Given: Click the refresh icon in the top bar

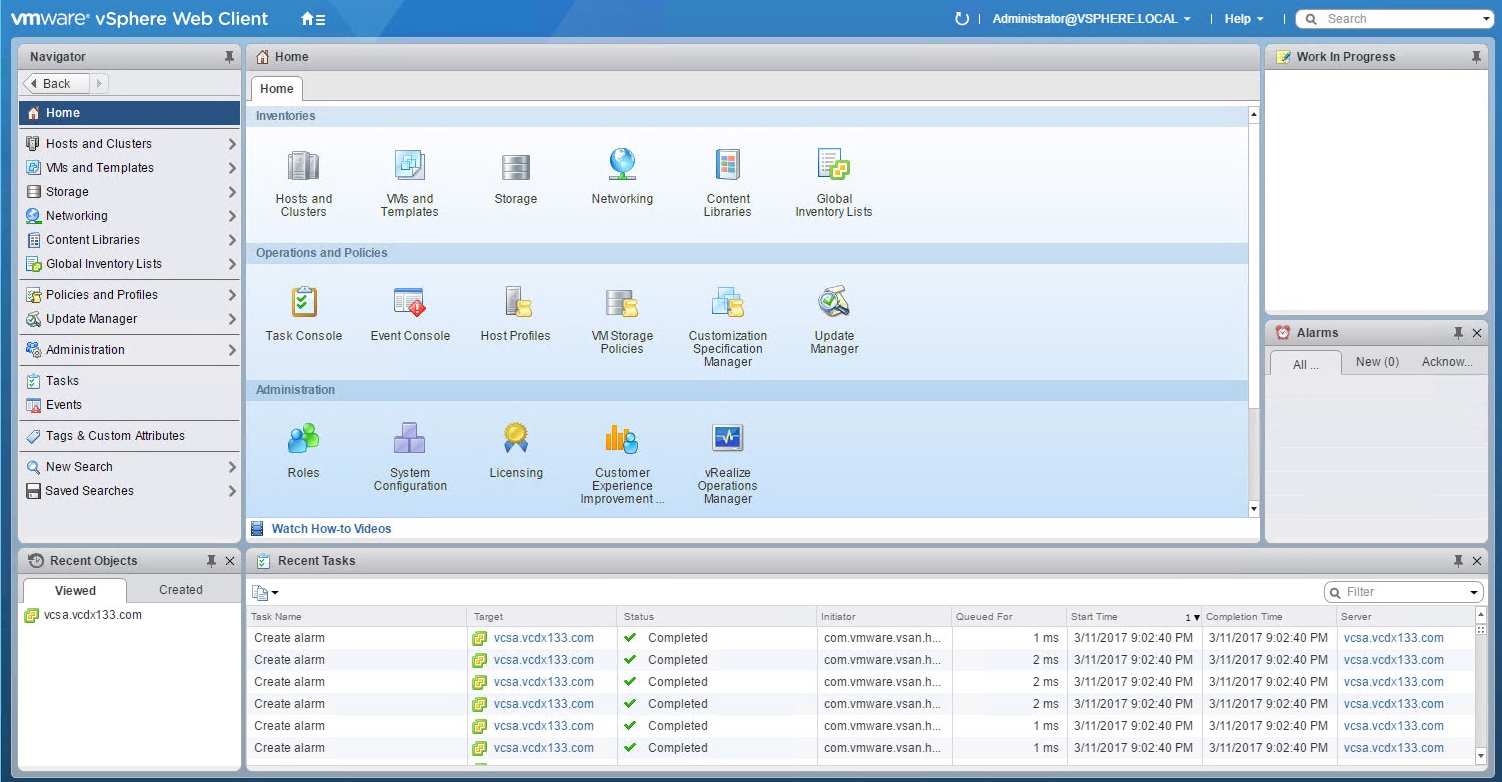Looking at the screenshot, I should [962, 19].
